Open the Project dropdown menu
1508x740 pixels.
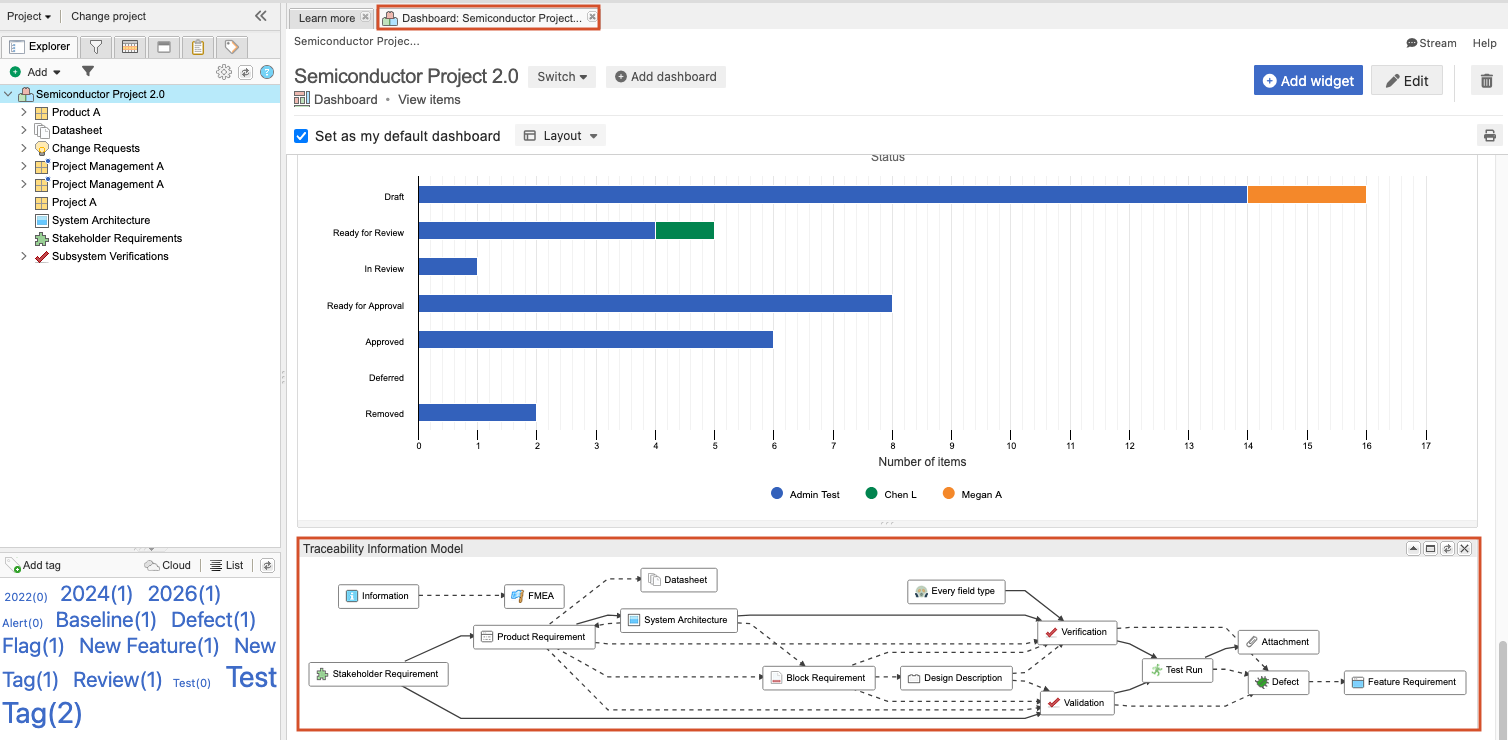coord(29,16)
